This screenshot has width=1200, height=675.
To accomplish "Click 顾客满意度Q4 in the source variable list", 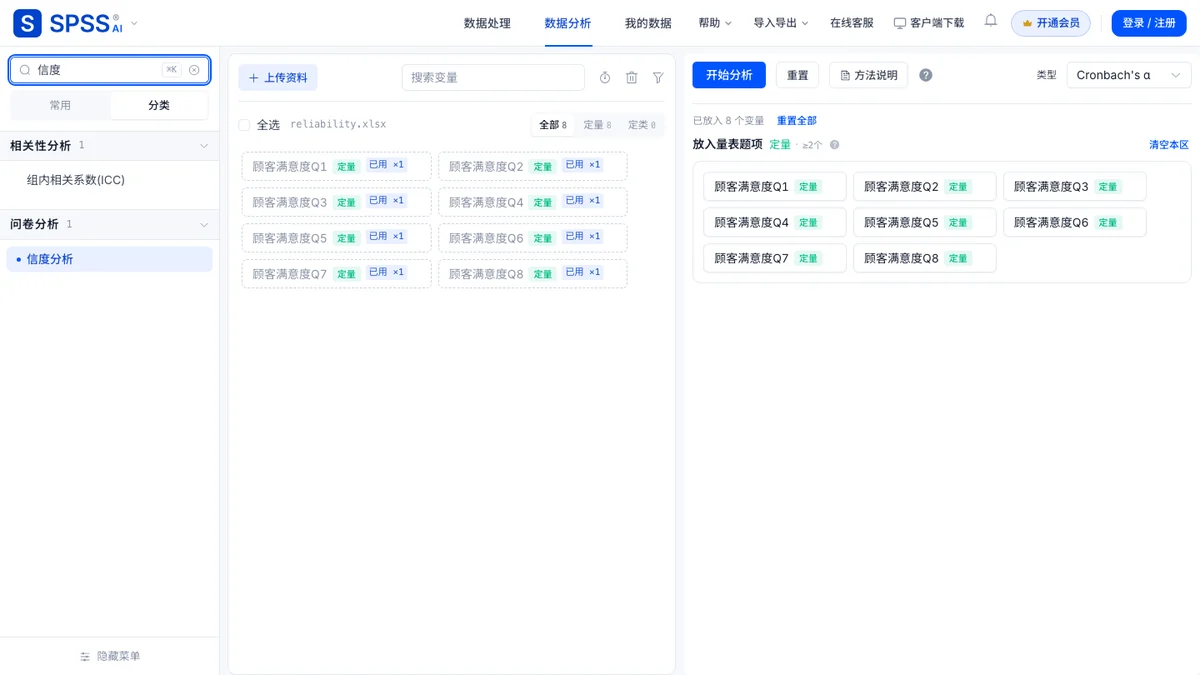I will pos(533,202).
